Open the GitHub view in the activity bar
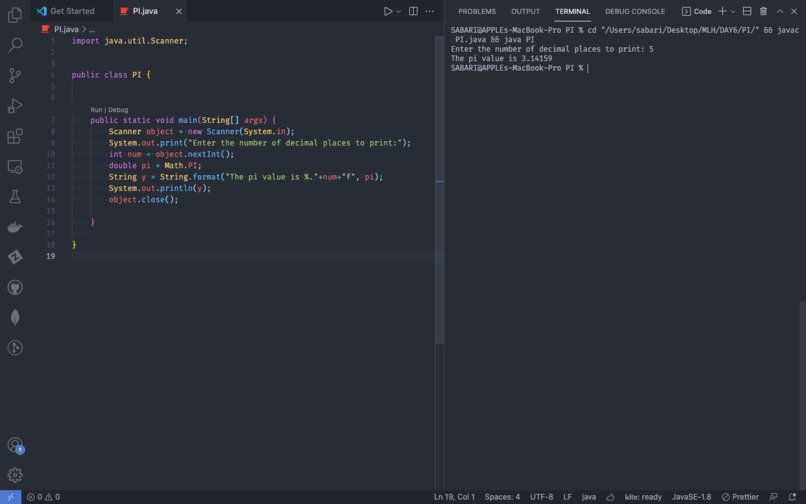Image resolution: width=806 pixels, height=504 pixels. [x=15, y=287]
